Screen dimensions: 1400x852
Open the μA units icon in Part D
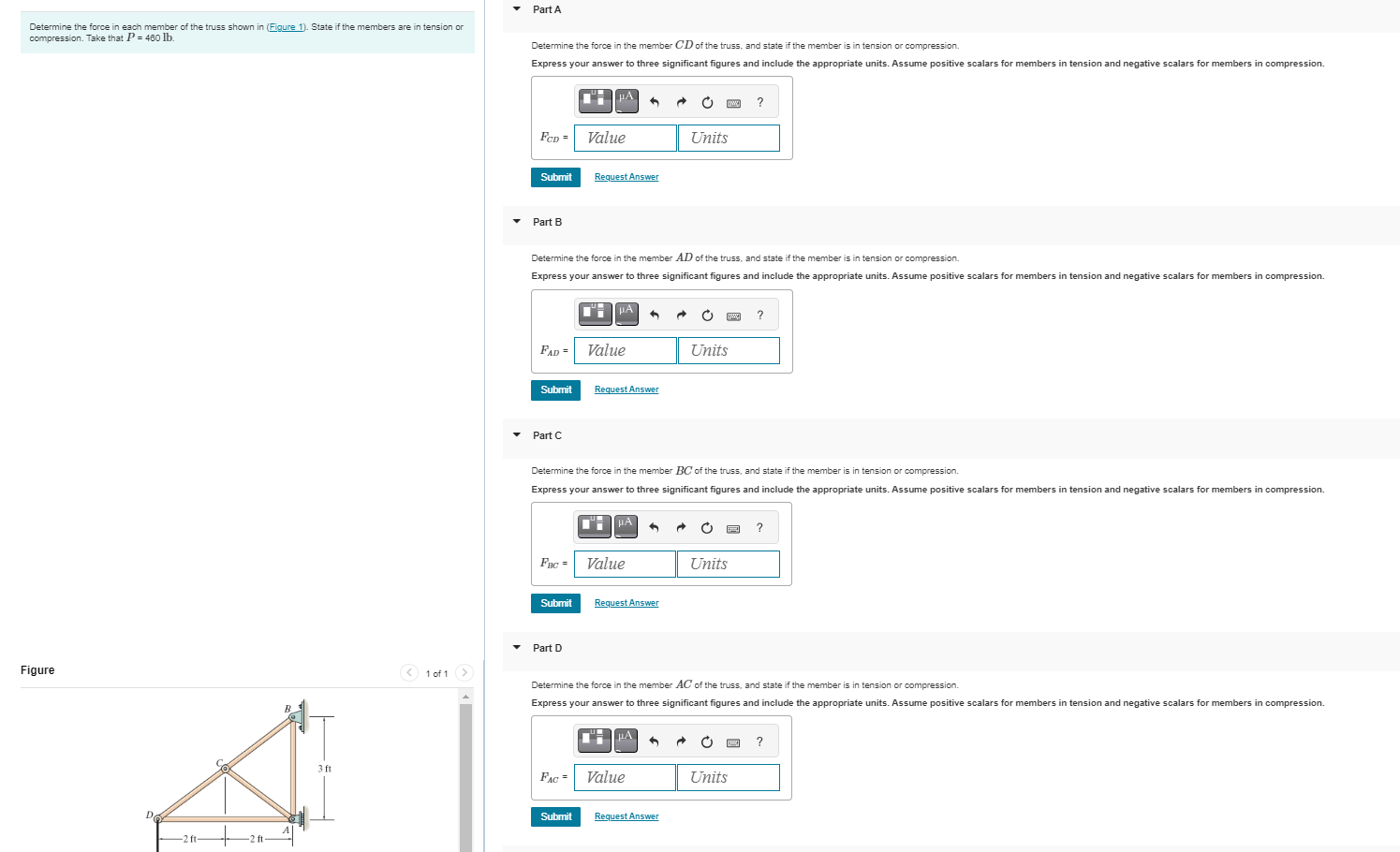click(x=626, y=740)
